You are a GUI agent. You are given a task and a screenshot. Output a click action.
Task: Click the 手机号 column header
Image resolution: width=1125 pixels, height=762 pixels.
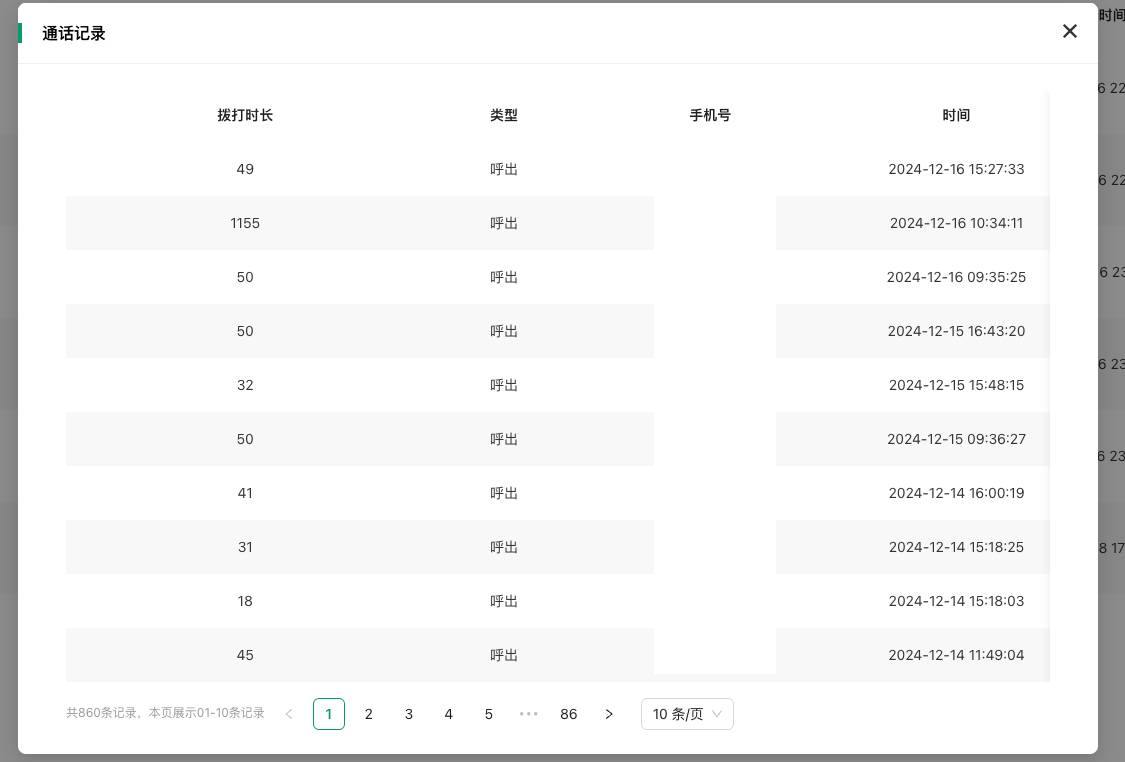tap(710, 116)
